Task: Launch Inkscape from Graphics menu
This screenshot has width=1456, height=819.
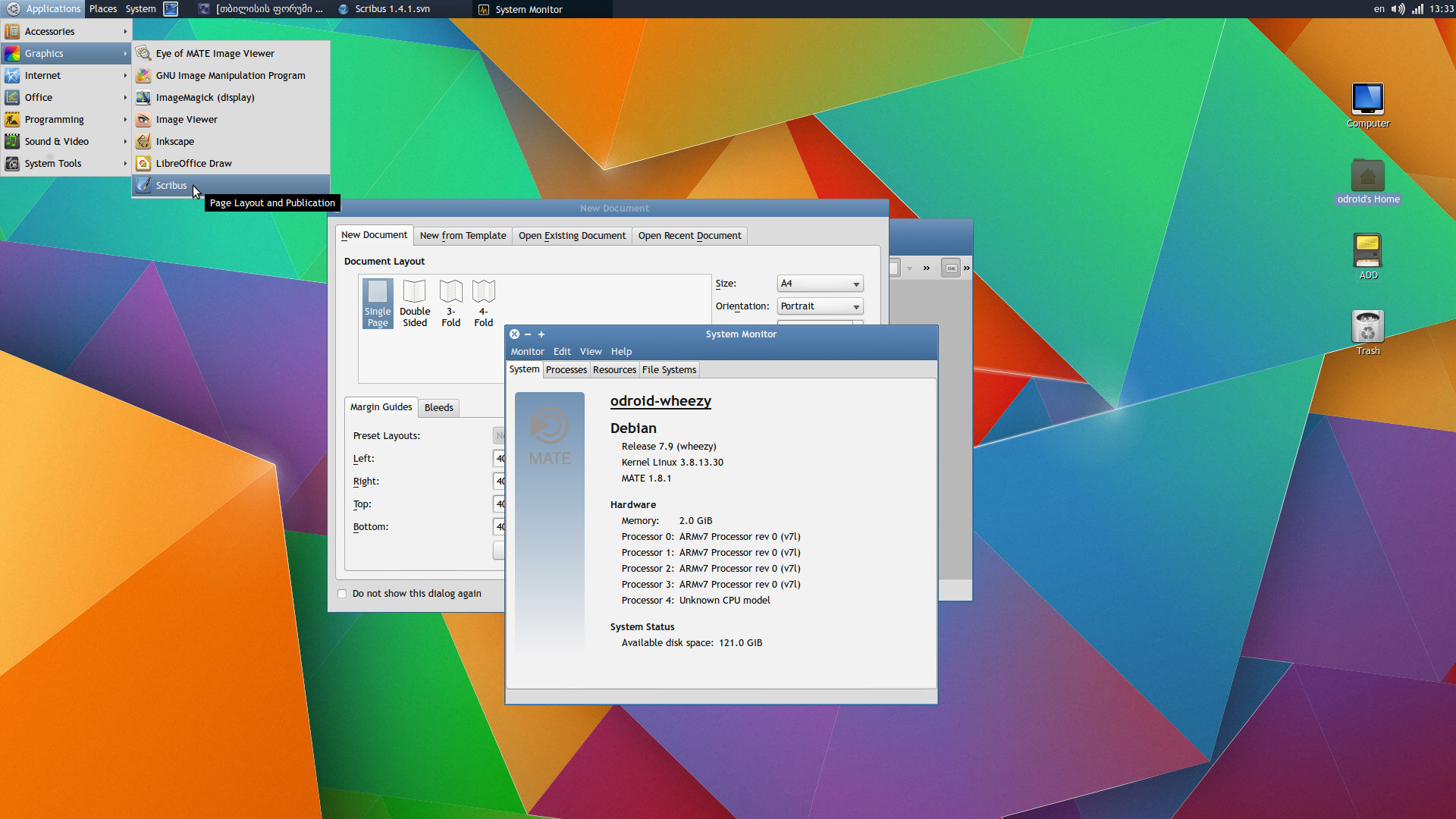Action: [174, 142]
